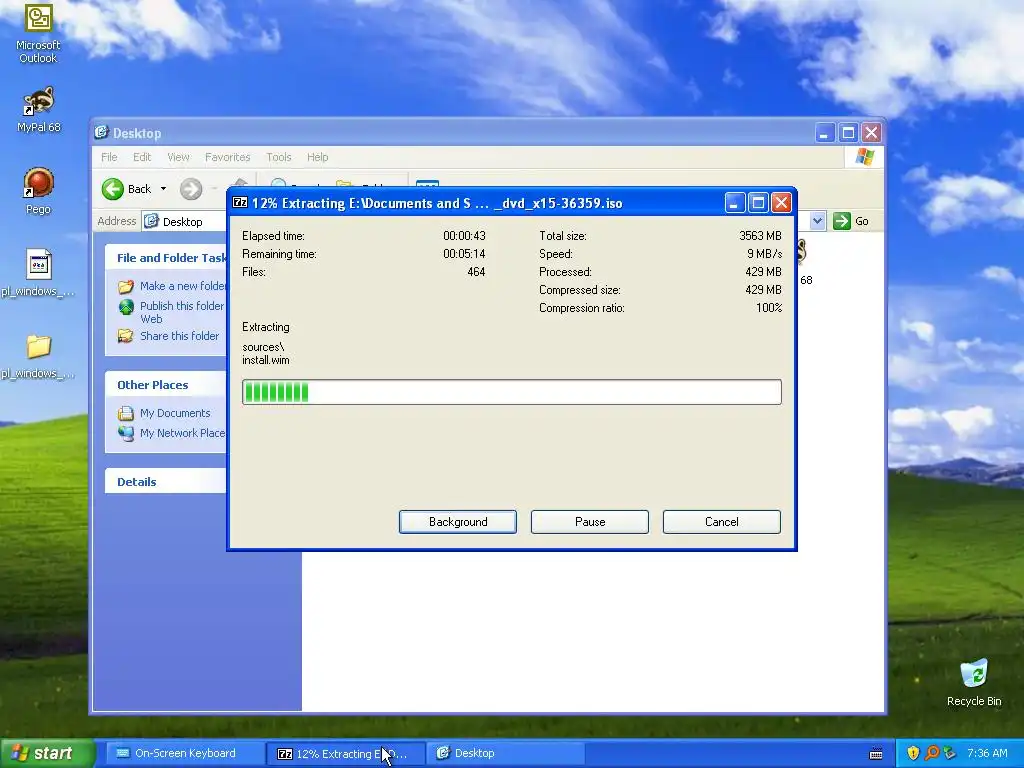Click the Windows flag logo in toolbar
This screenshot has width=1024, height=768.
(x=865, y=157)
